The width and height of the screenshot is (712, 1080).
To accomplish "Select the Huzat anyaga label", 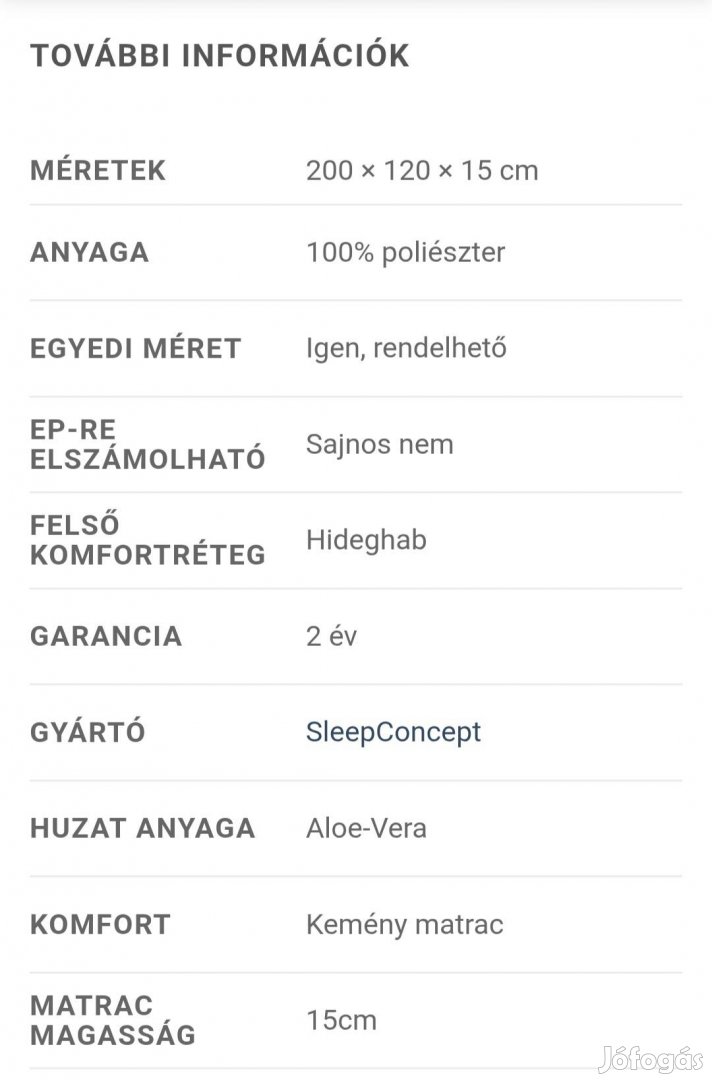I will click(x=143, y=828).
